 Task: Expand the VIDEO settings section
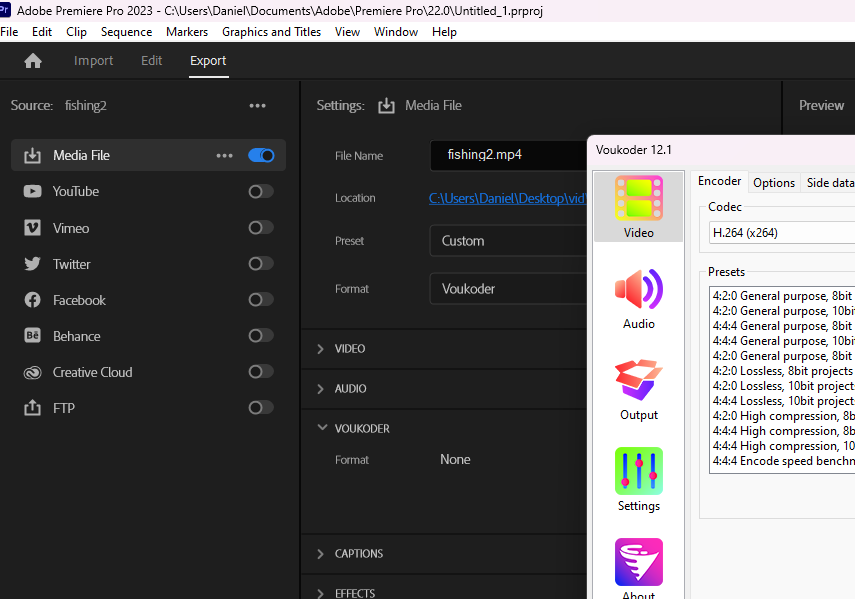point(321,349)
